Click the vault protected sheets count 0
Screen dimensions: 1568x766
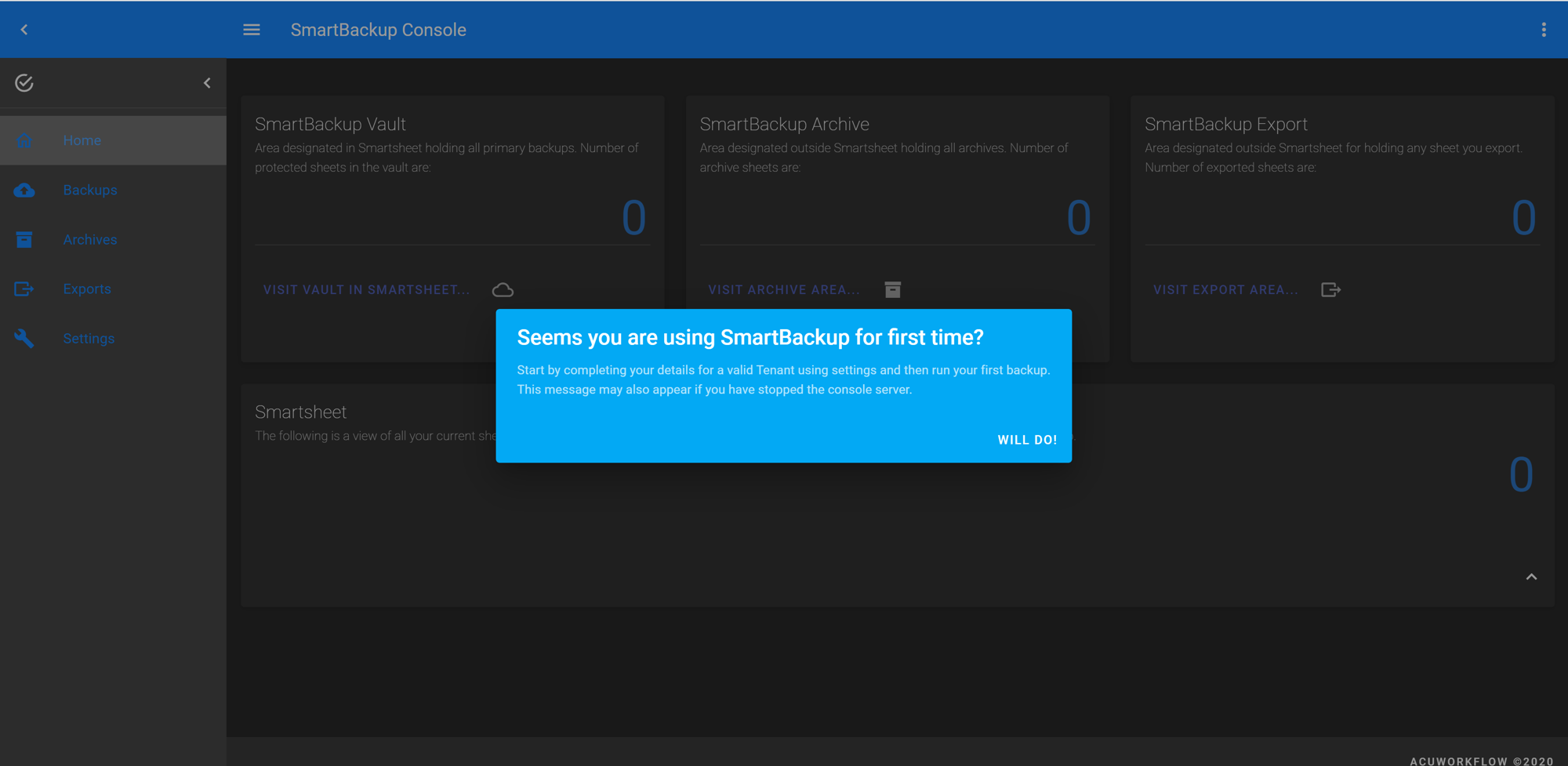pyautogui.click(x=633, y=217)
